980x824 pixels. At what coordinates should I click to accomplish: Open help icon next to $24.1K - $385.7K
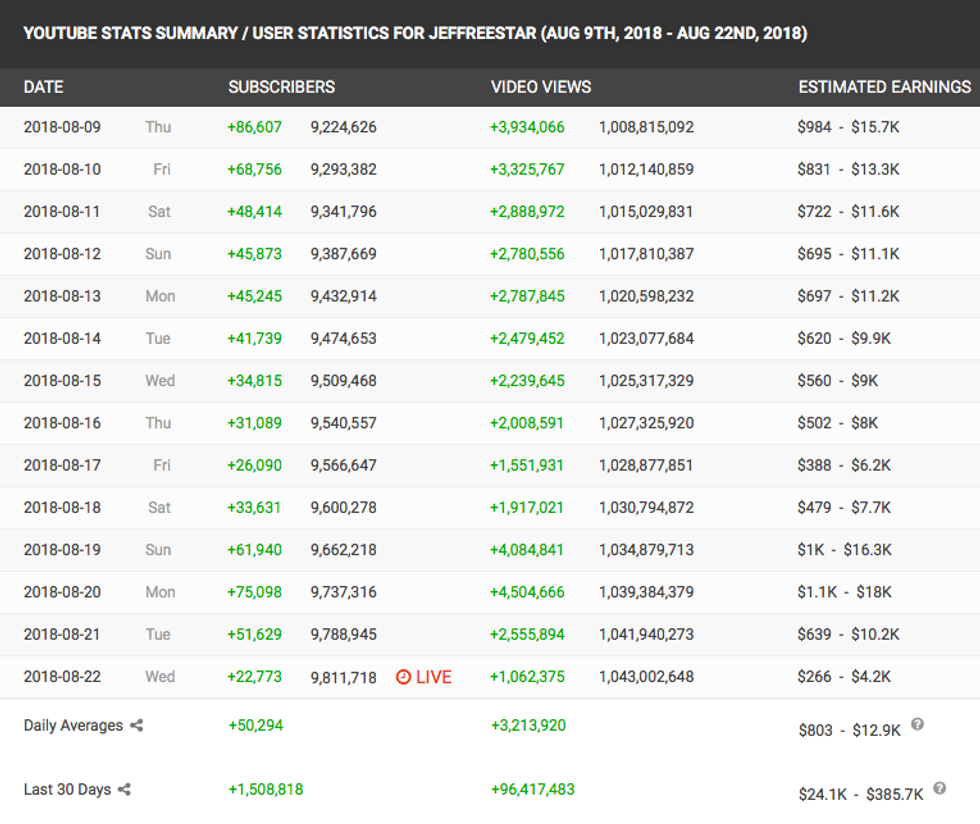[x=939, y=789]
